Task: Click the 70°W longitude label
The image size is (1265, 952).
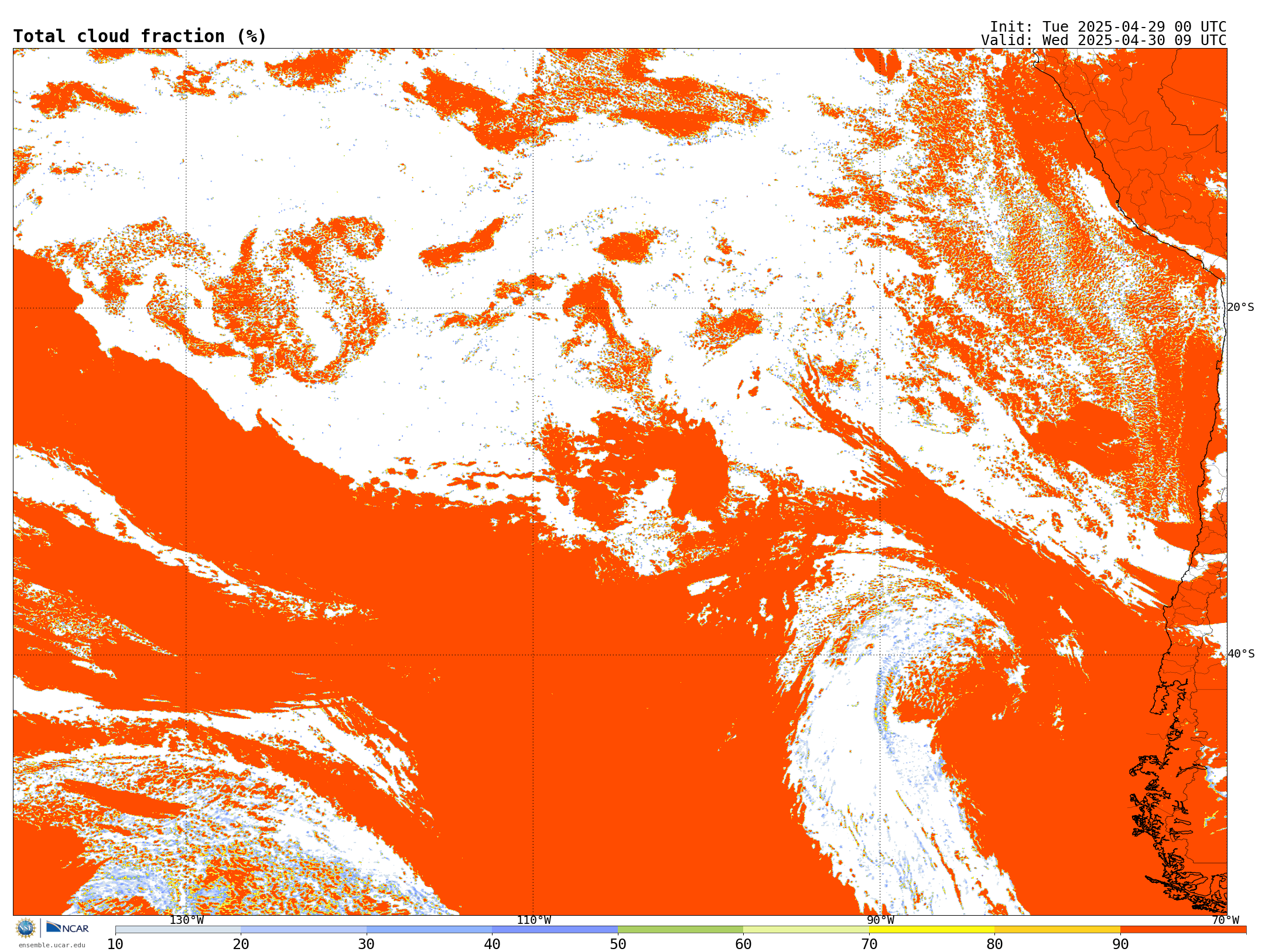Action: point(1225,920)
